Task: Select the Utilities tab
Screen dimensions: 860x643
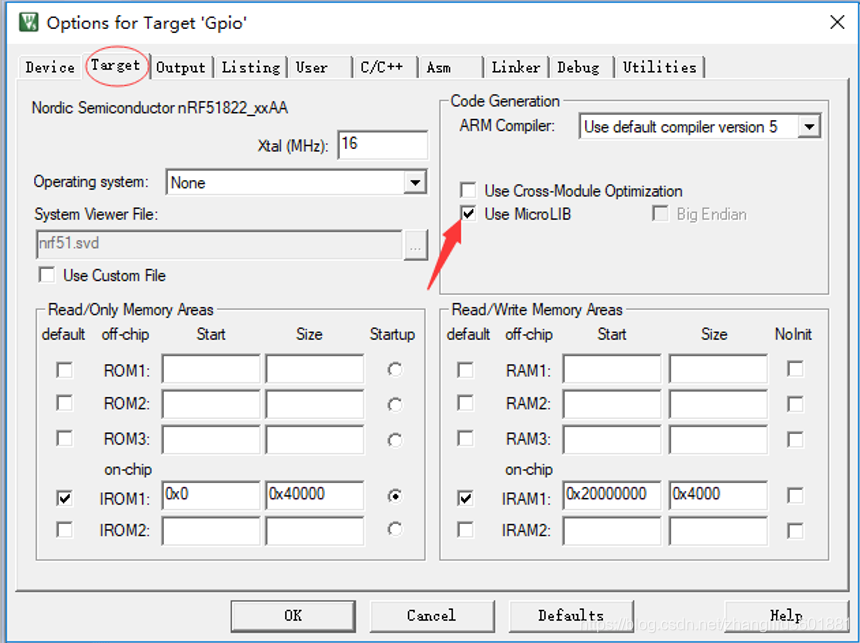Action: (659, 67)
